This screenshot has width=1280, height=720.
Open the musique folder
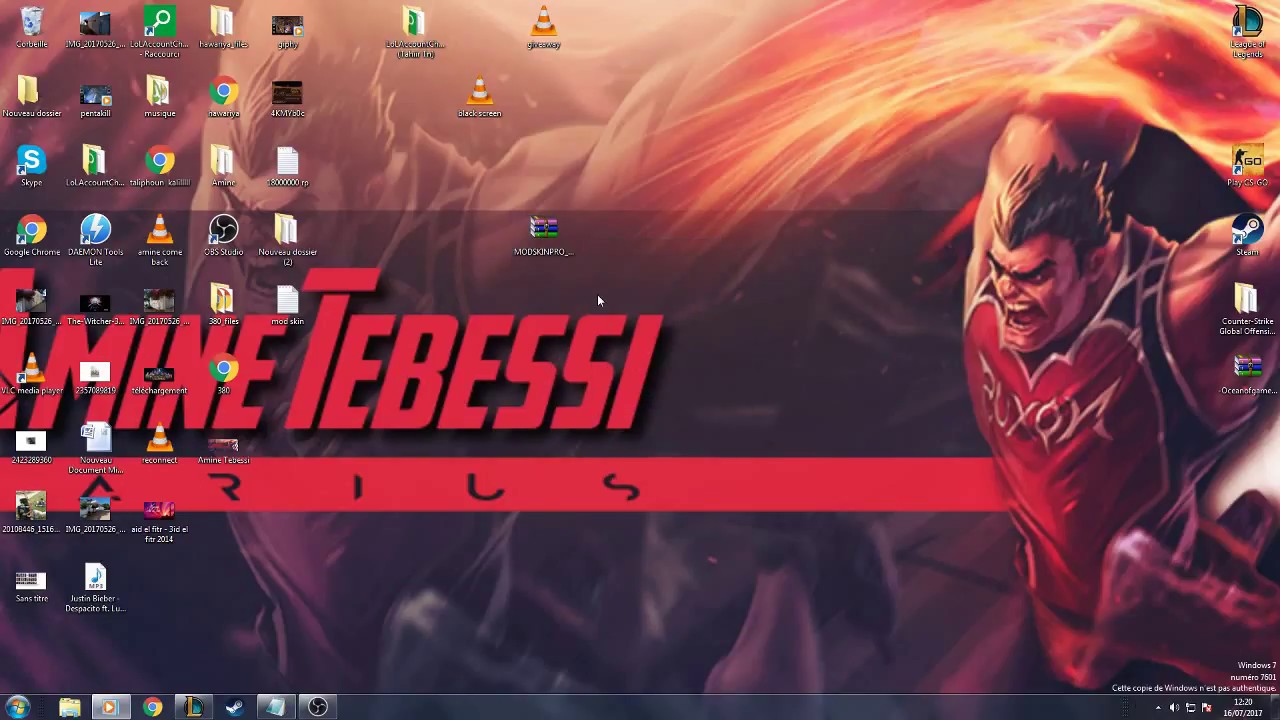coord(159,97)
